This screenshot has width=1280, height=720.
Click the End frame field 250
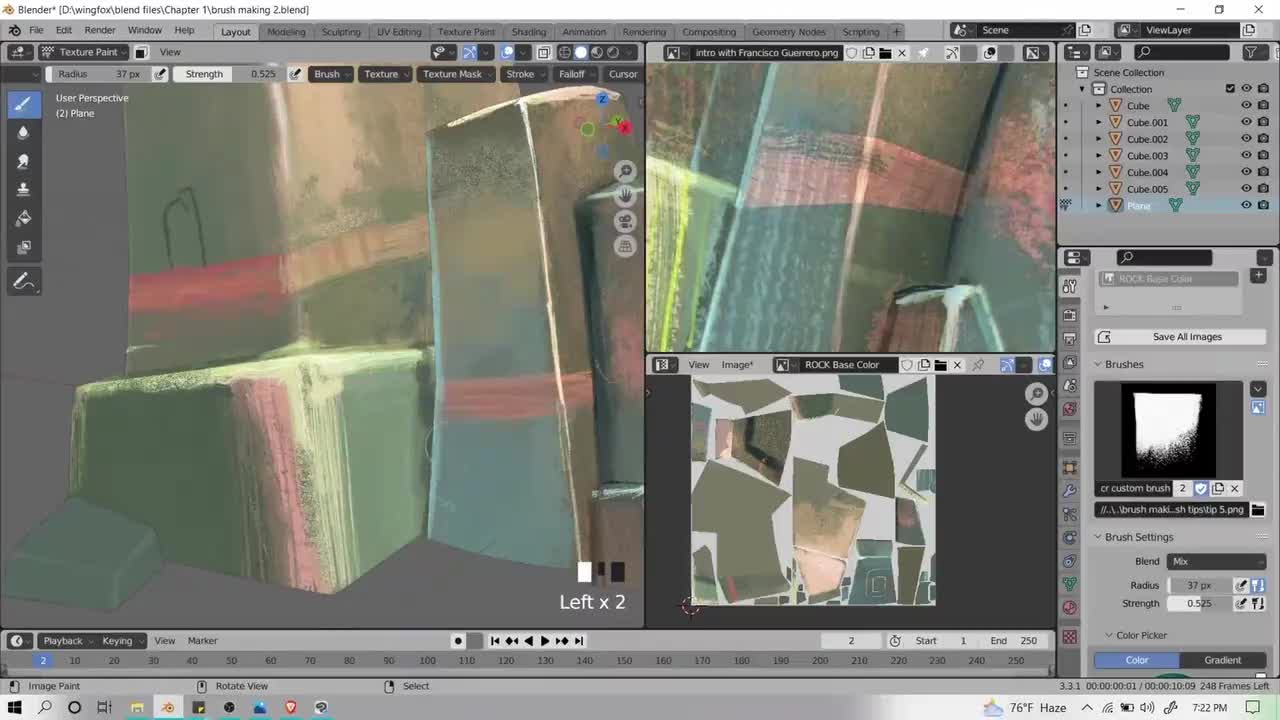point(1016,641)
